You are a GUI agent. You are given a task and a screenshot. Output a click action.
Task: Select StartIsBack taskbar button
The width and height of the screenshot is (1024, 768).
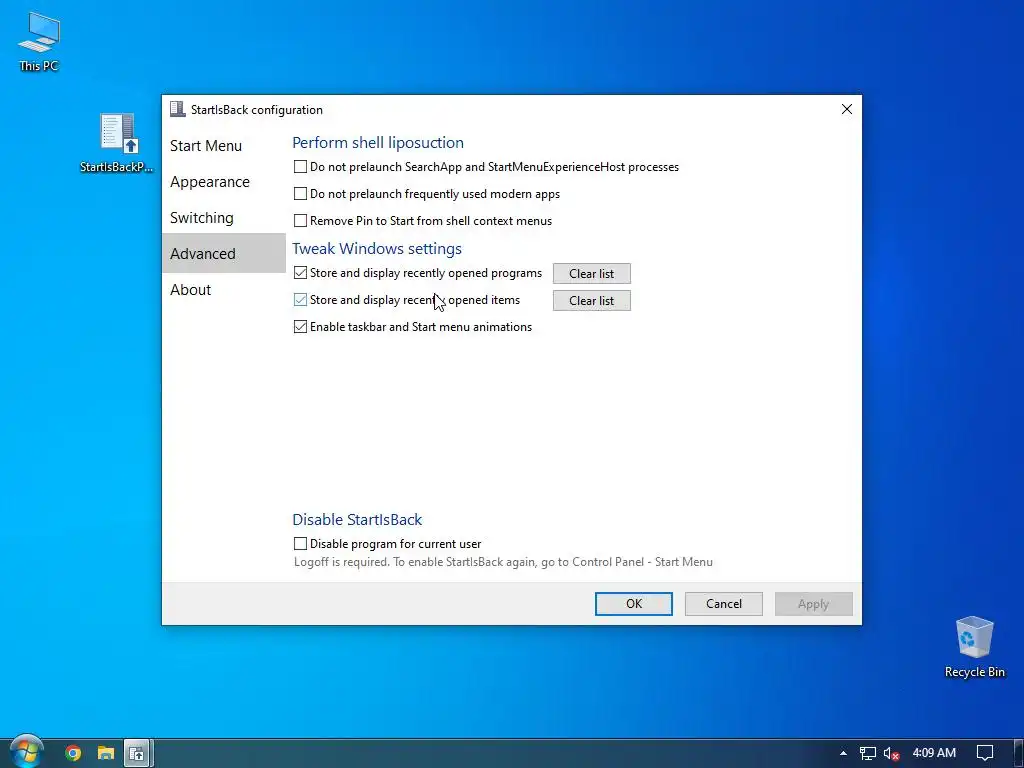click(x=137, y=753)
